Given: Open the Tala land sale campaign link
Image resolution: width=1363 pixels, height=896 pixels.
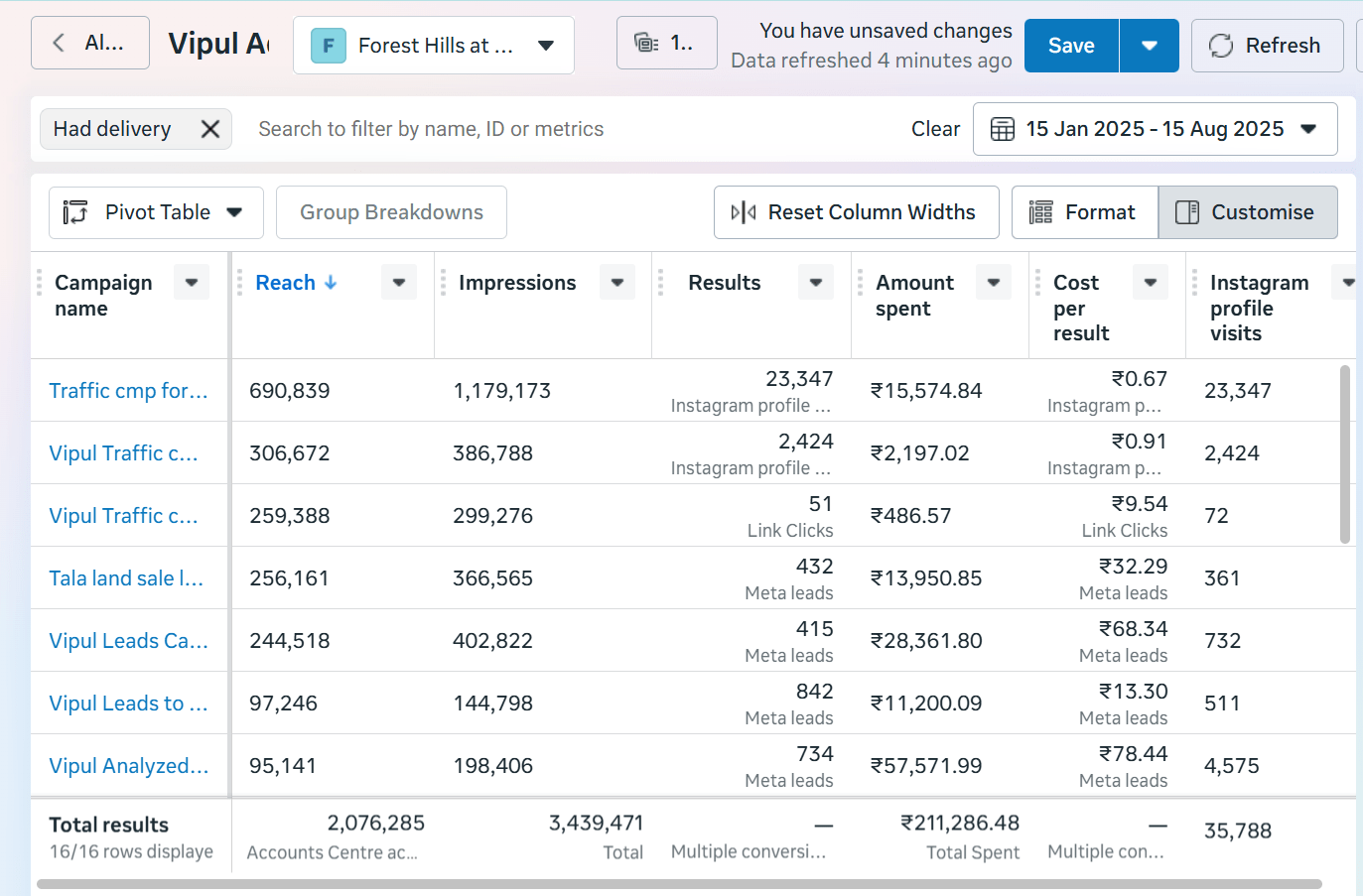Looking at the screenshot, I should 126,578.
